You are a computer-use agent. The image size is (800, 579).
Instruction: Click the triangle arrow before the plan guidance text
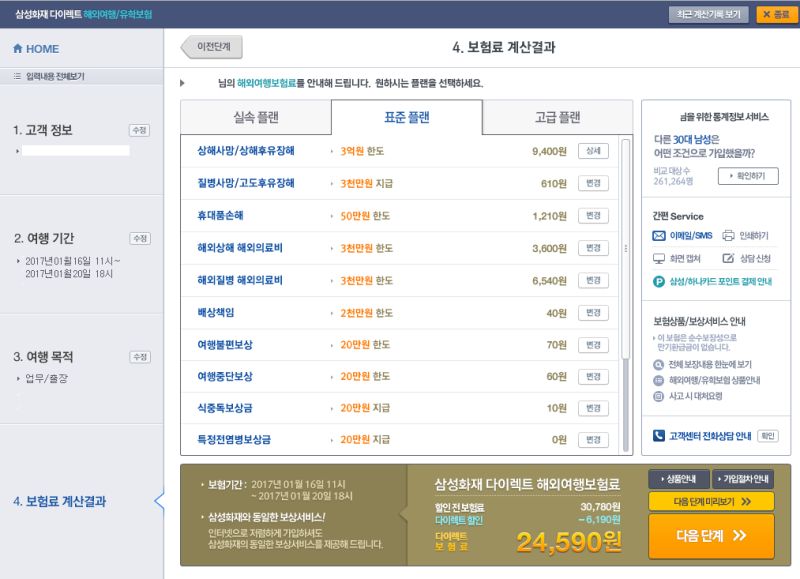pyautogui.click(x=182, y=83)
